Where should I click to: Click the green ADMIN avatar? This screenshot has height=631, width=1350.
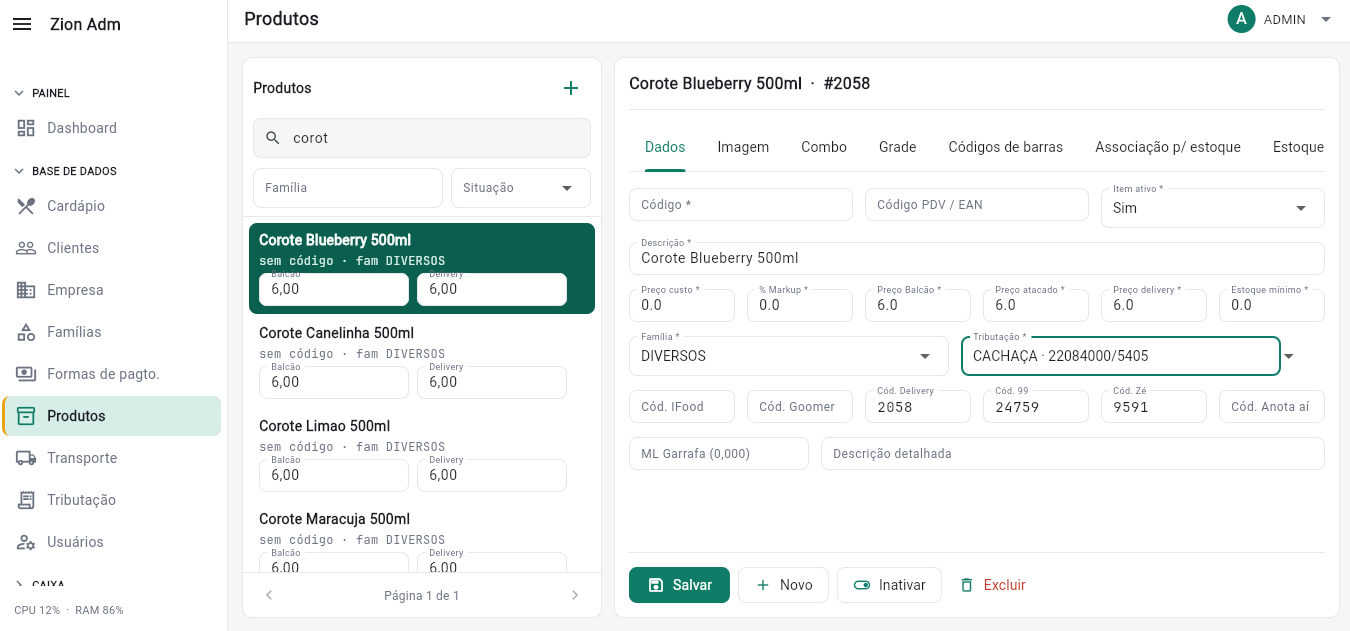(x=1241, y=19)
